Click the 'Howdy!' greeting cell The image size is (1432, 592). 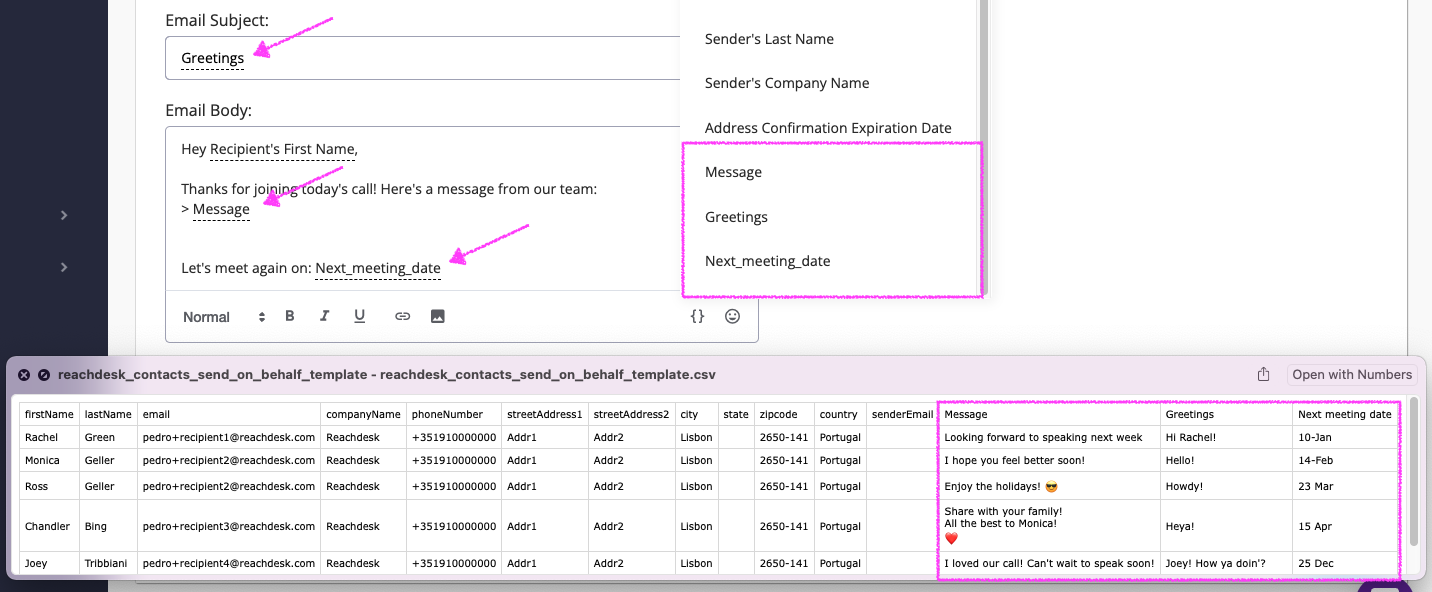(x=1226, y=486)
